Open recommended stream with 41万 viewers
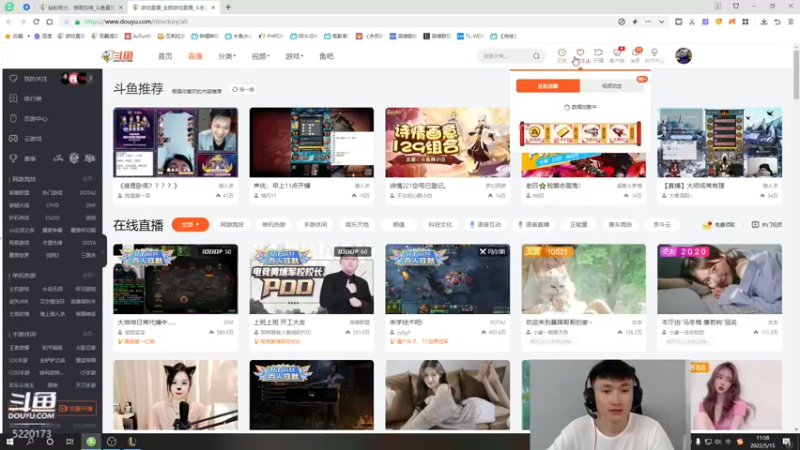This screenshot has width=800, height=450. (175, 142)
